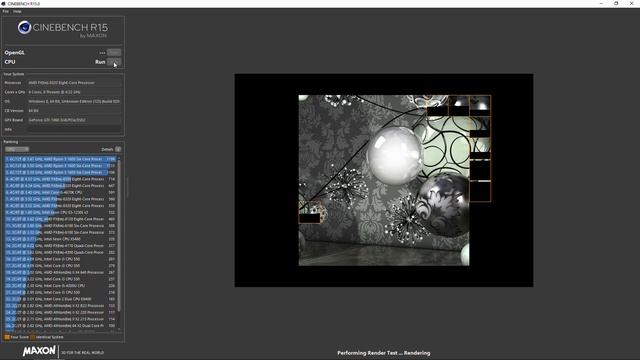This screenshot has height=360, width=640.
Task: Click the ranking list scroll-down arrow
Action: click(x=119, y=329)
